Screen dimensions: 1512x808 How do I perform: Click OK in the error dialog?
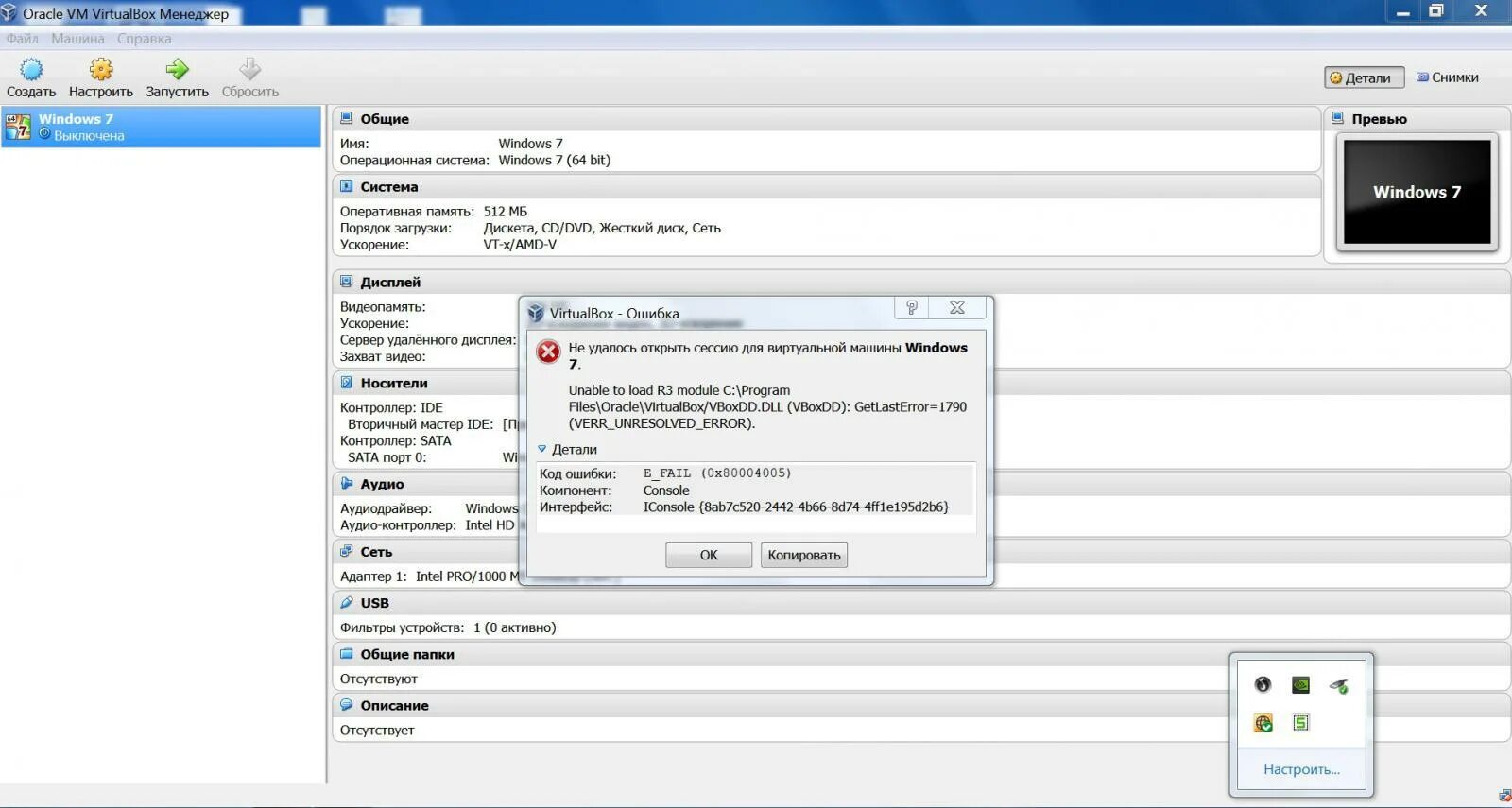[709, 555]
